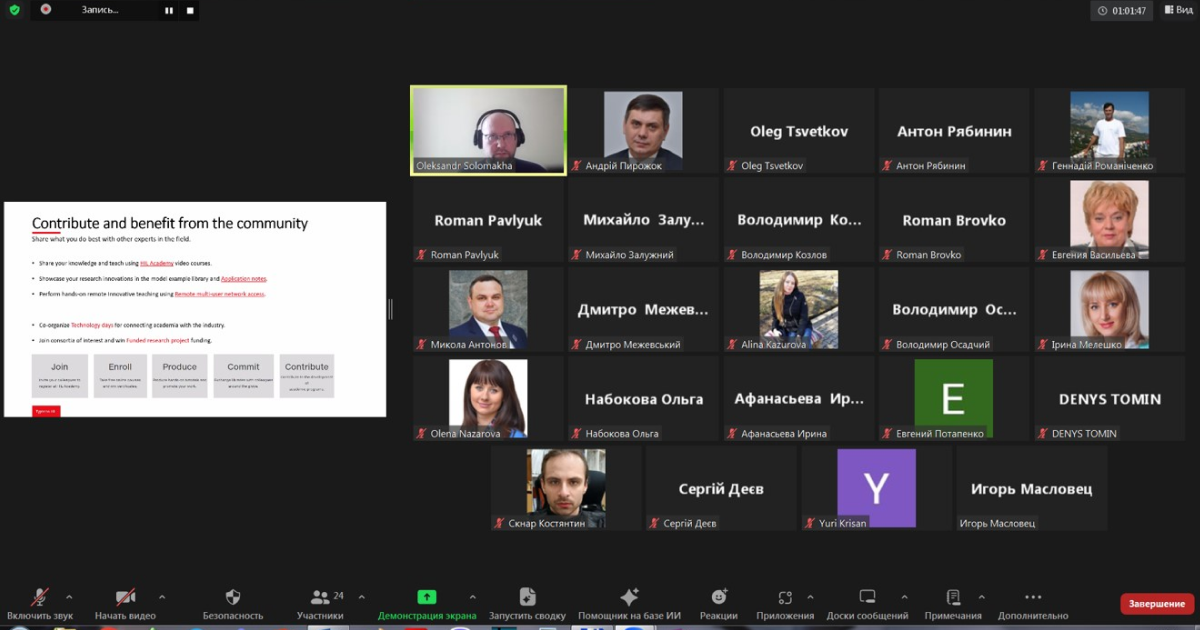Open the Дополнительно more menu

(x=1033, y=597)
